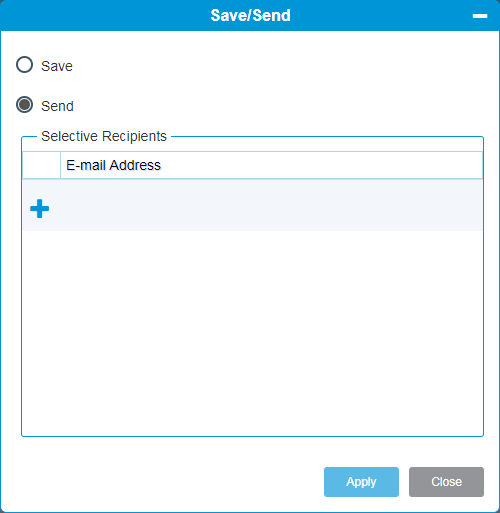Screen dimensions: 500x513
Task: Apply the Save/Send settings
Action: pos(361,482)
